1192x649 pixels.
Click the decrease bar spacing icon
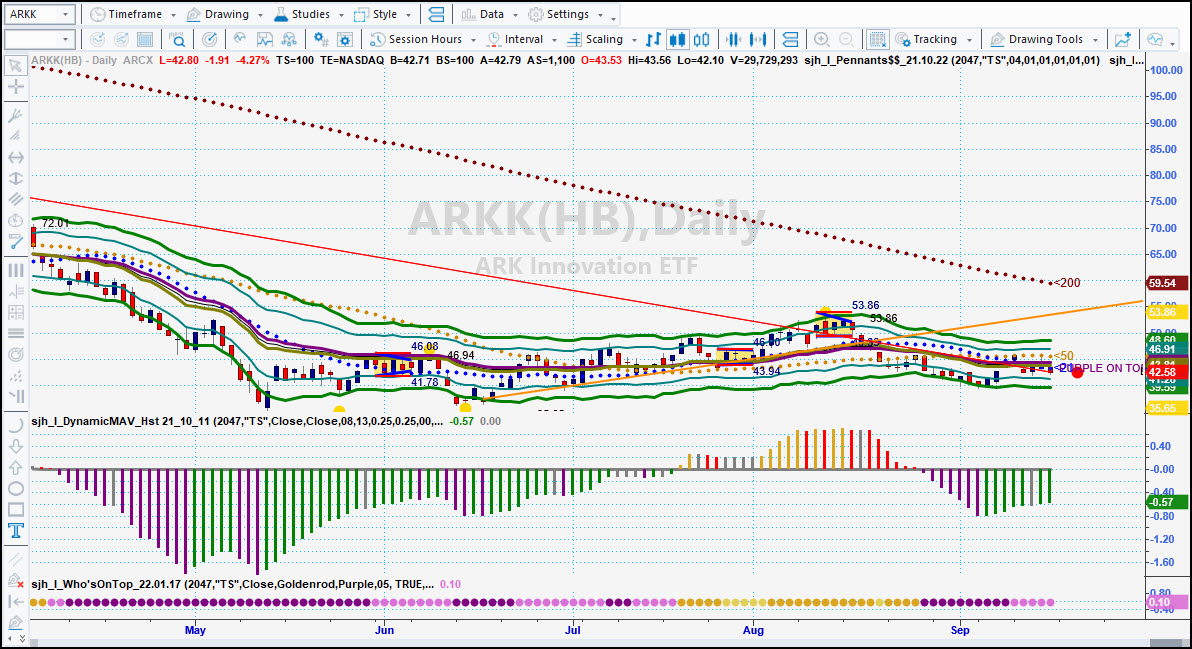[x=734, y=40]
